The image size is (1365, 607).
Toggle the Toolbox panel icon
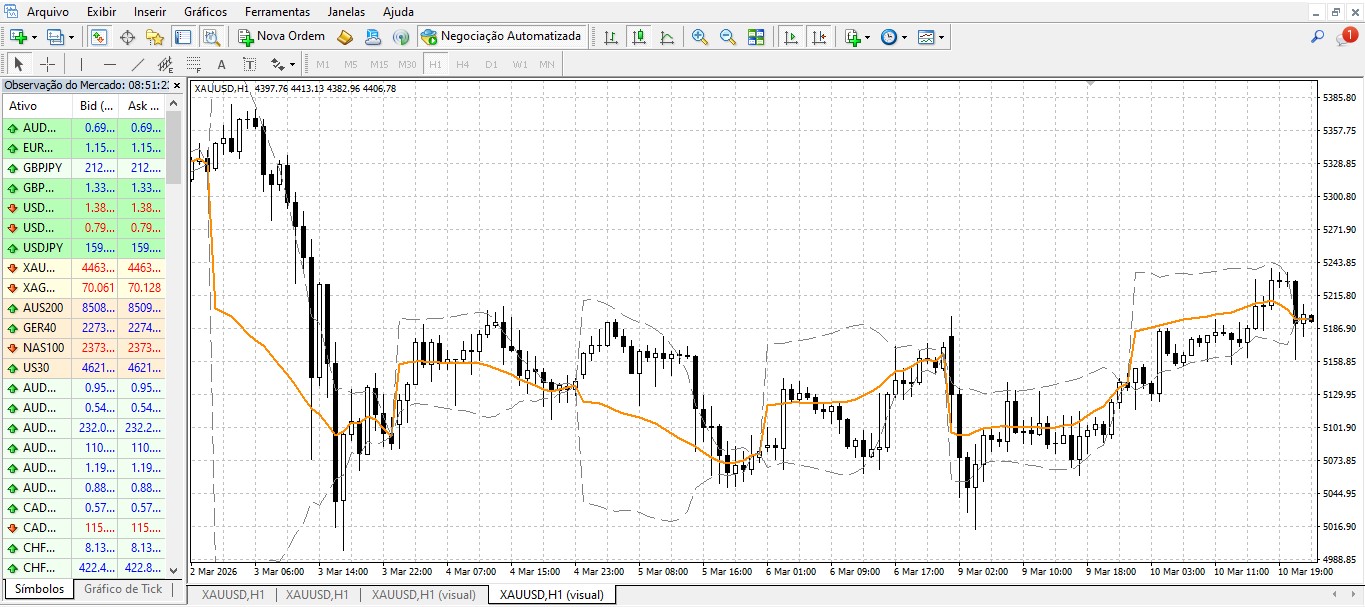tap(183, 37)
